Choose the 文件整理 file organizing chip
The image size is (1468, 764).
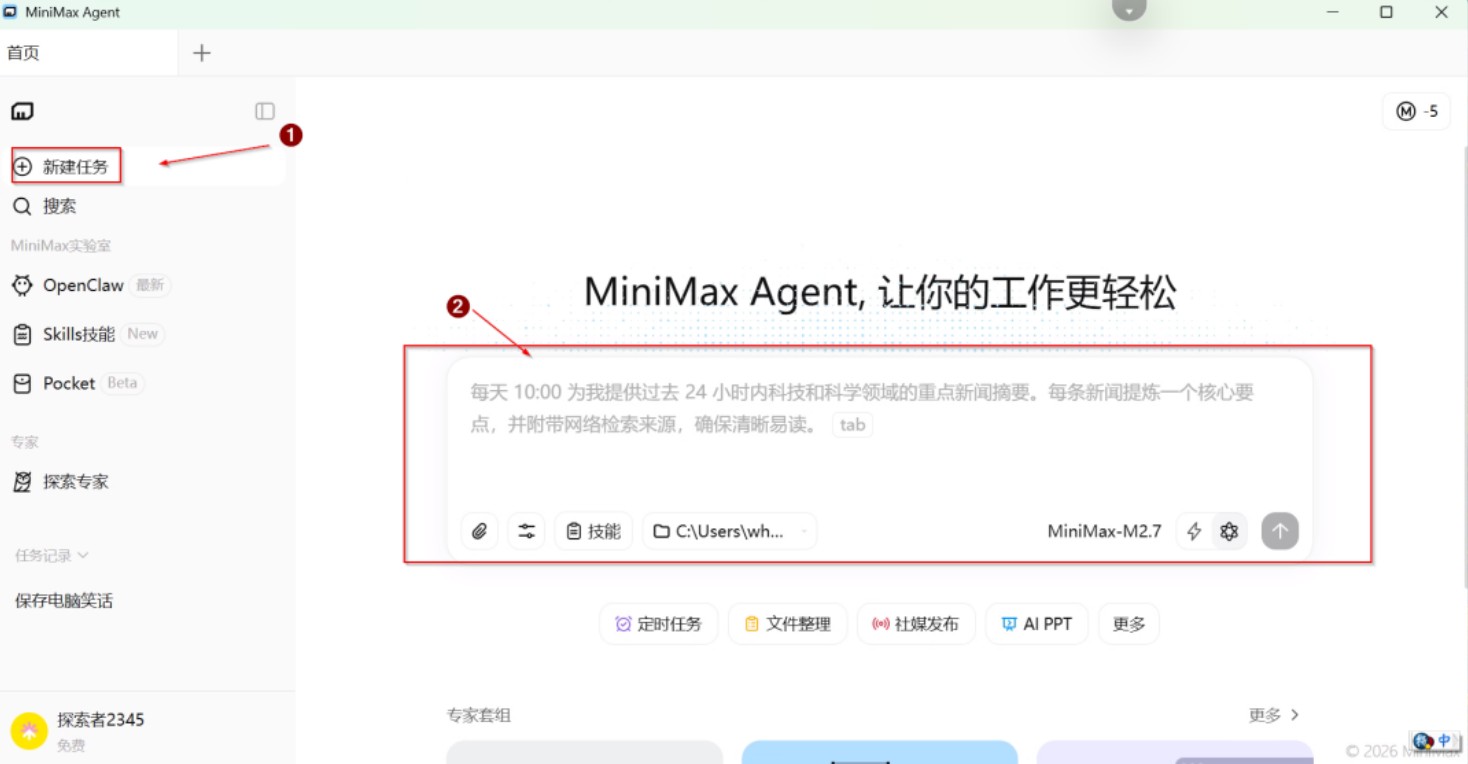tap(788, 624)
